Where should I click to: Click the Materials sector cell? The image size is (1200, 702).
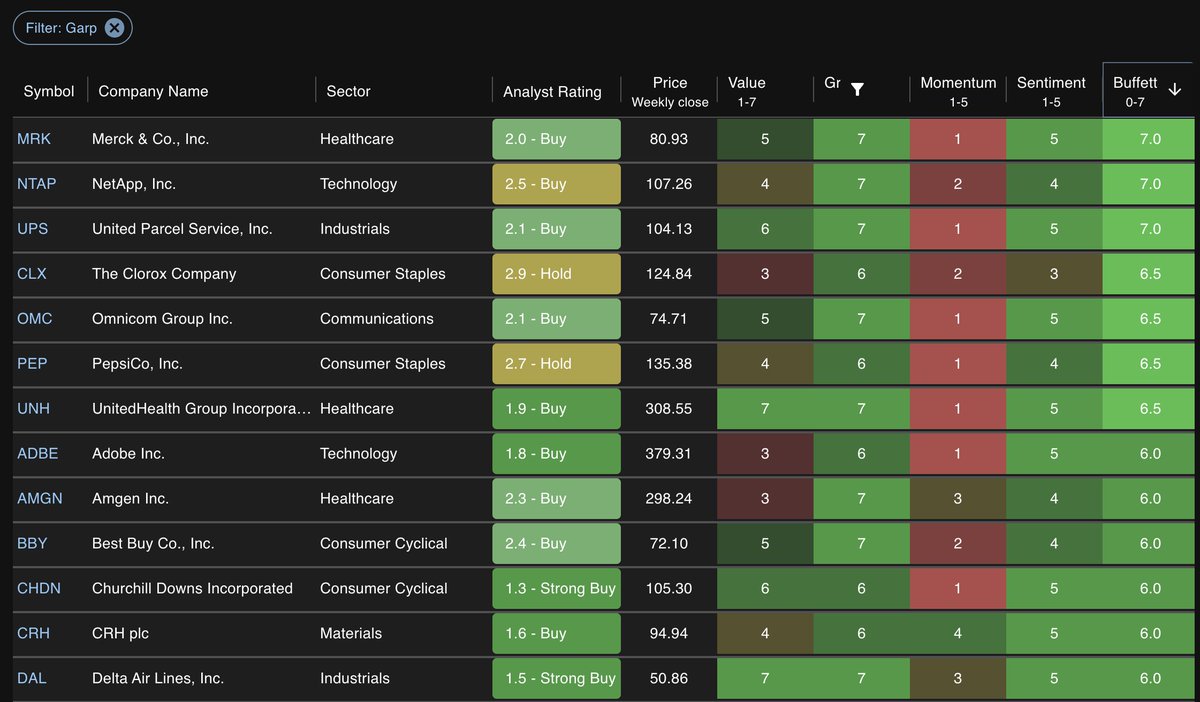pyautogui.click(x=351, y=634)
